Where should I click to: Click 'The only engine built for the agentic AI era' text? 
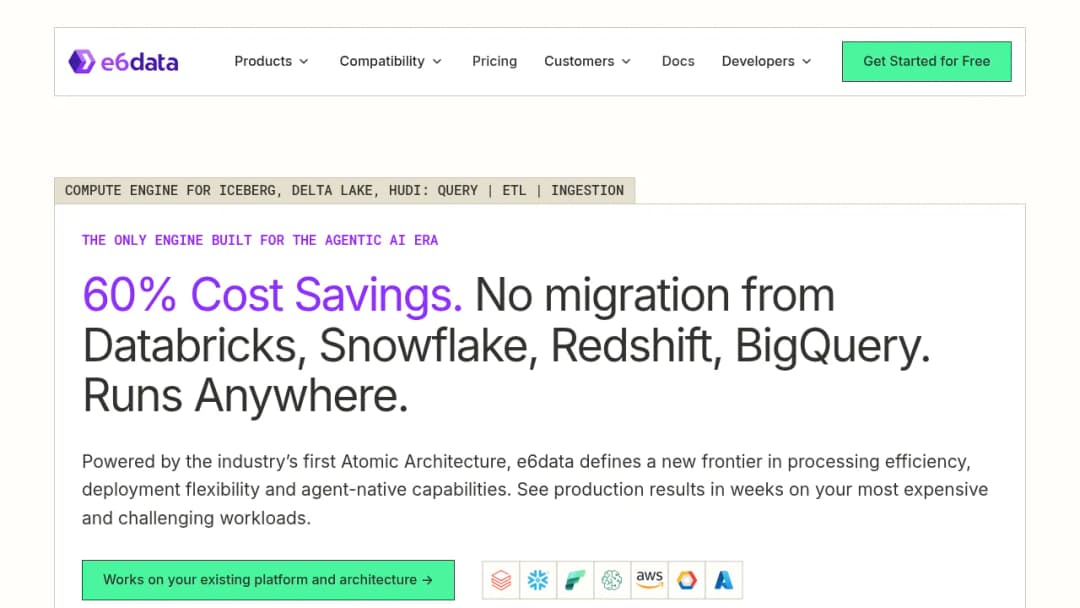pyautogui.click(x=260, y=240)
